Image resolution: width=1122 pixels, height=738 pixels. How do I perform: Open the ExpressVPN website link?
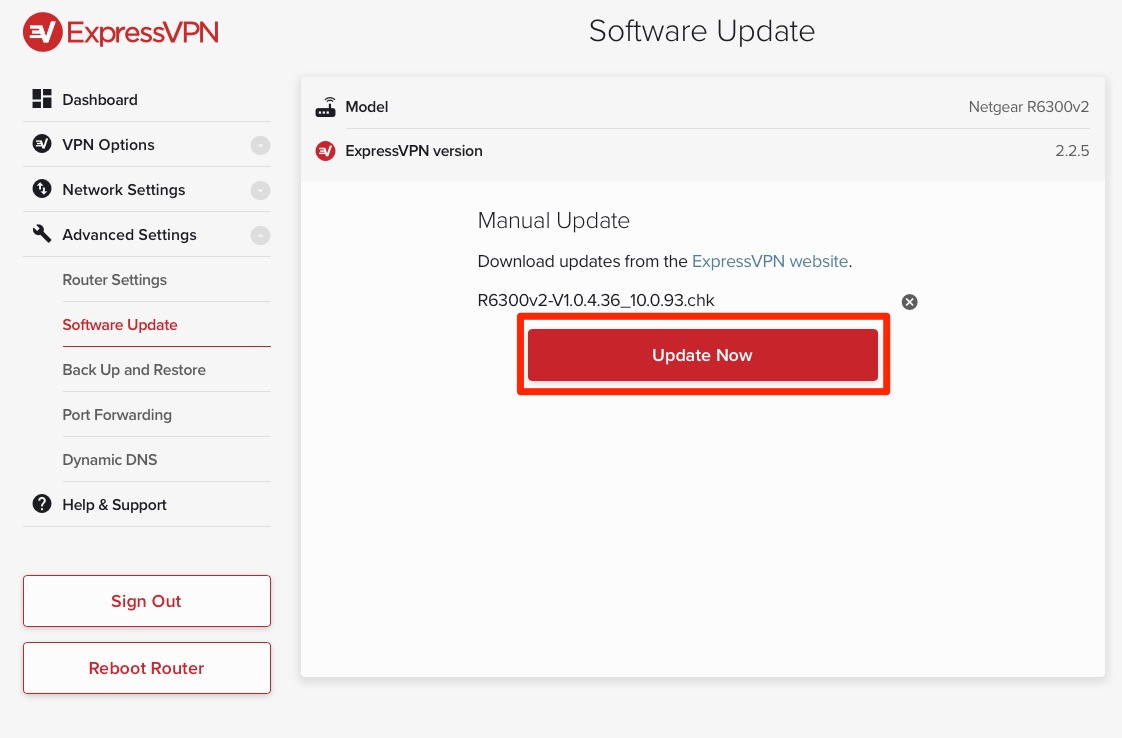(770, 261)
